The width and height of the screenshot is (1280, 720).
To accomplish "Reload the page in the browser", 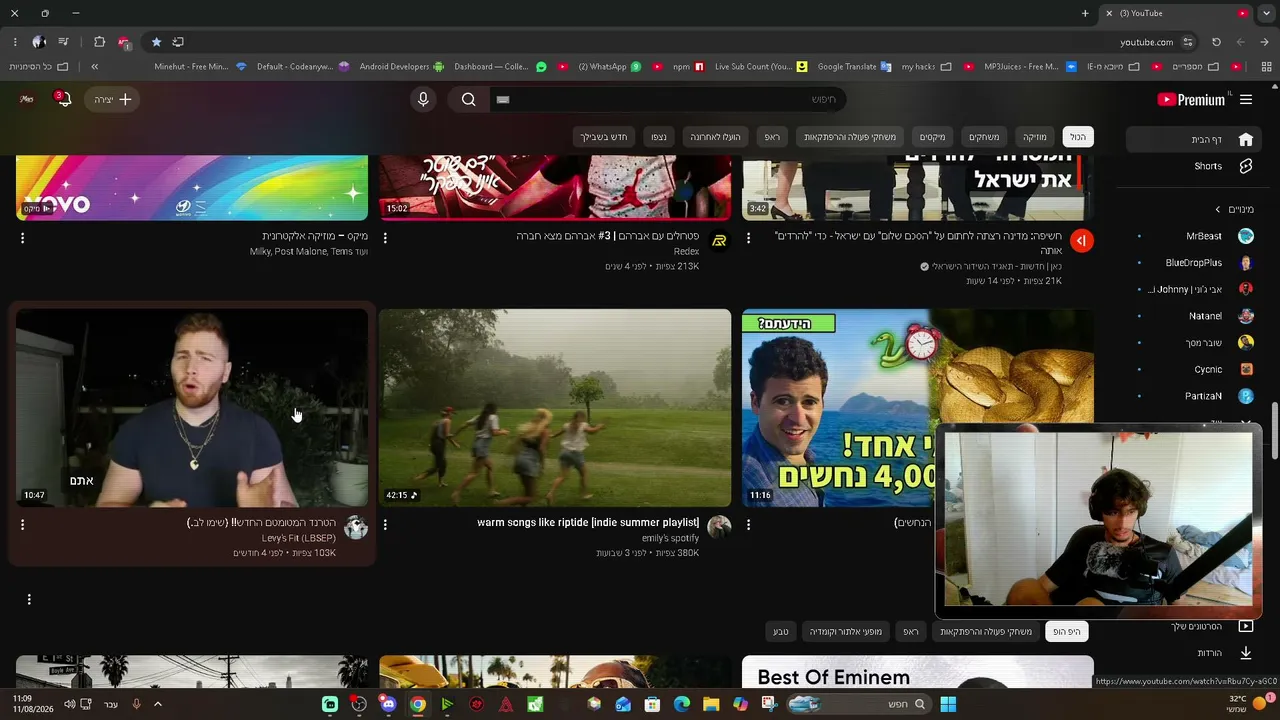I will pyautogui.click(x=1216, y=42).
